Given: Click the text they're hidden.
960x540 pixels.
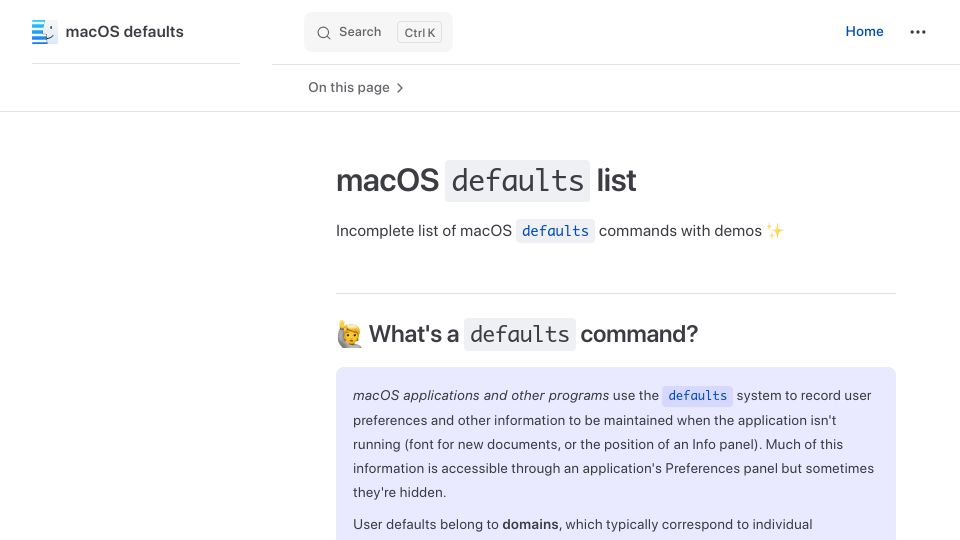Looking at the screenshot, I should (399, 492).
